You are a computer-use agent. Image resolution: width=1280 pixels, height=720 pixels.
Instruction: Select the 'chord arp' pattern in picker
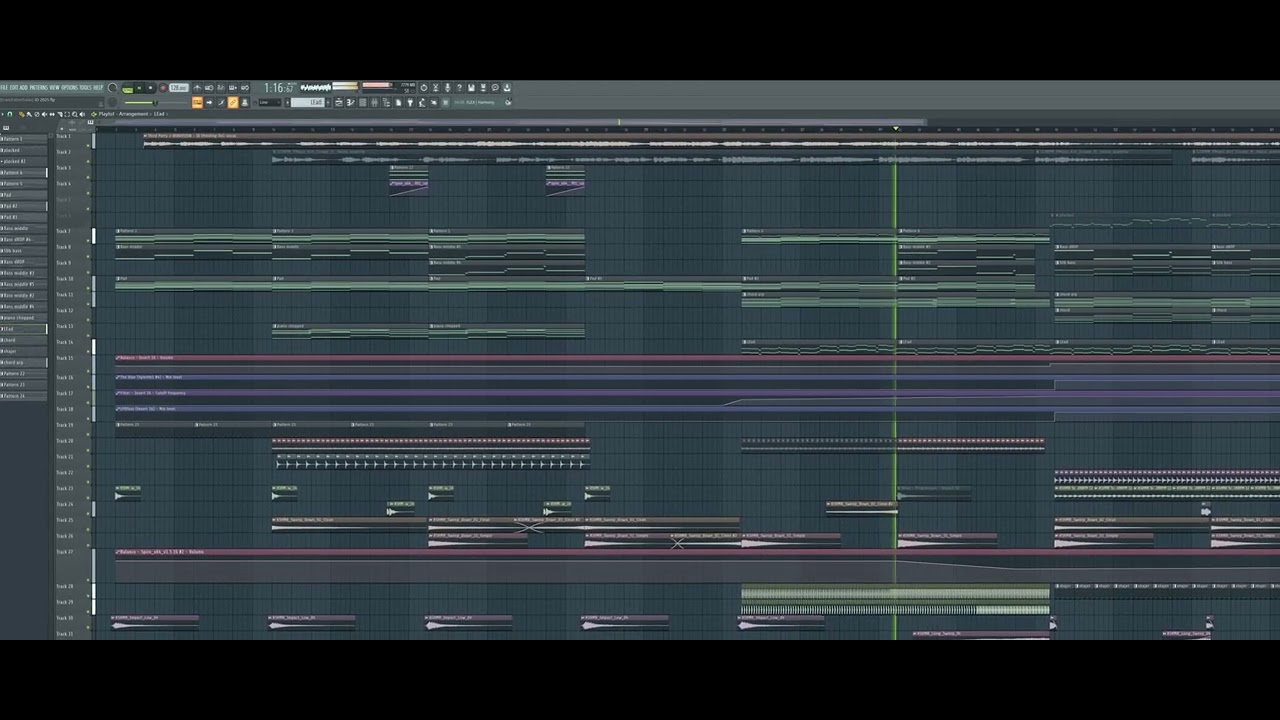point(24,362)
